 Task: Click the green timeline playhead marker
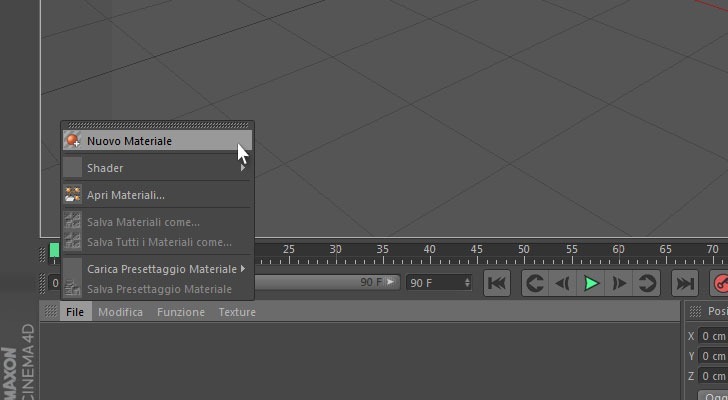click(54, 250)
